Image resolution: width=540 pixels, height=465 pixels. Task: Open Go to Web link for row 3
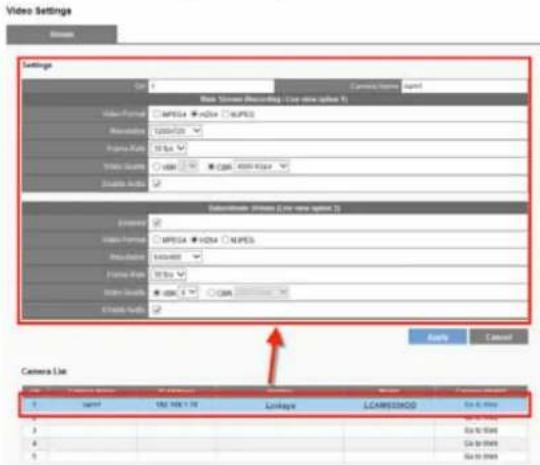(x=481, y=431)
